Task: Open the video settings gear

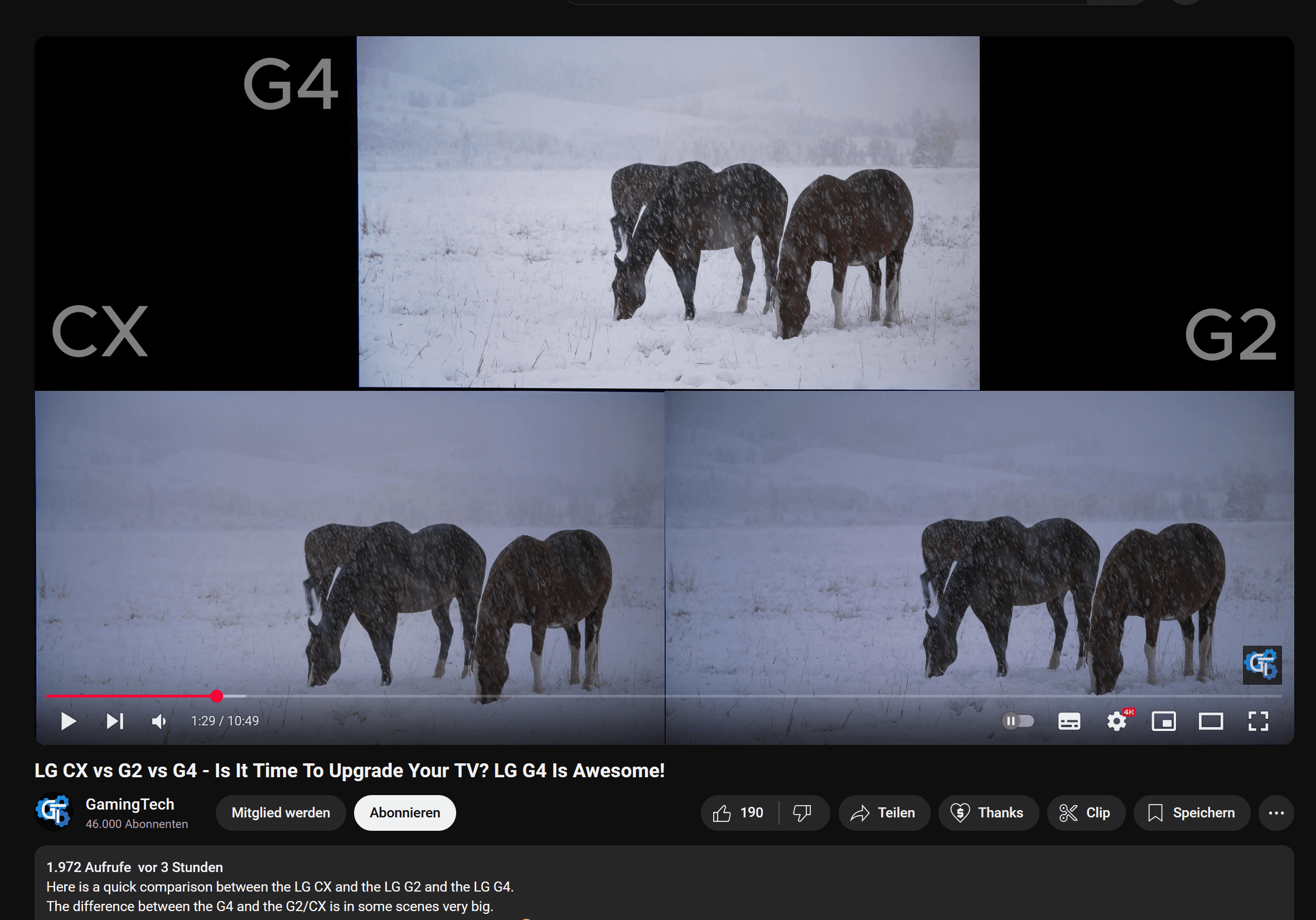Action: pos(1116,721)
